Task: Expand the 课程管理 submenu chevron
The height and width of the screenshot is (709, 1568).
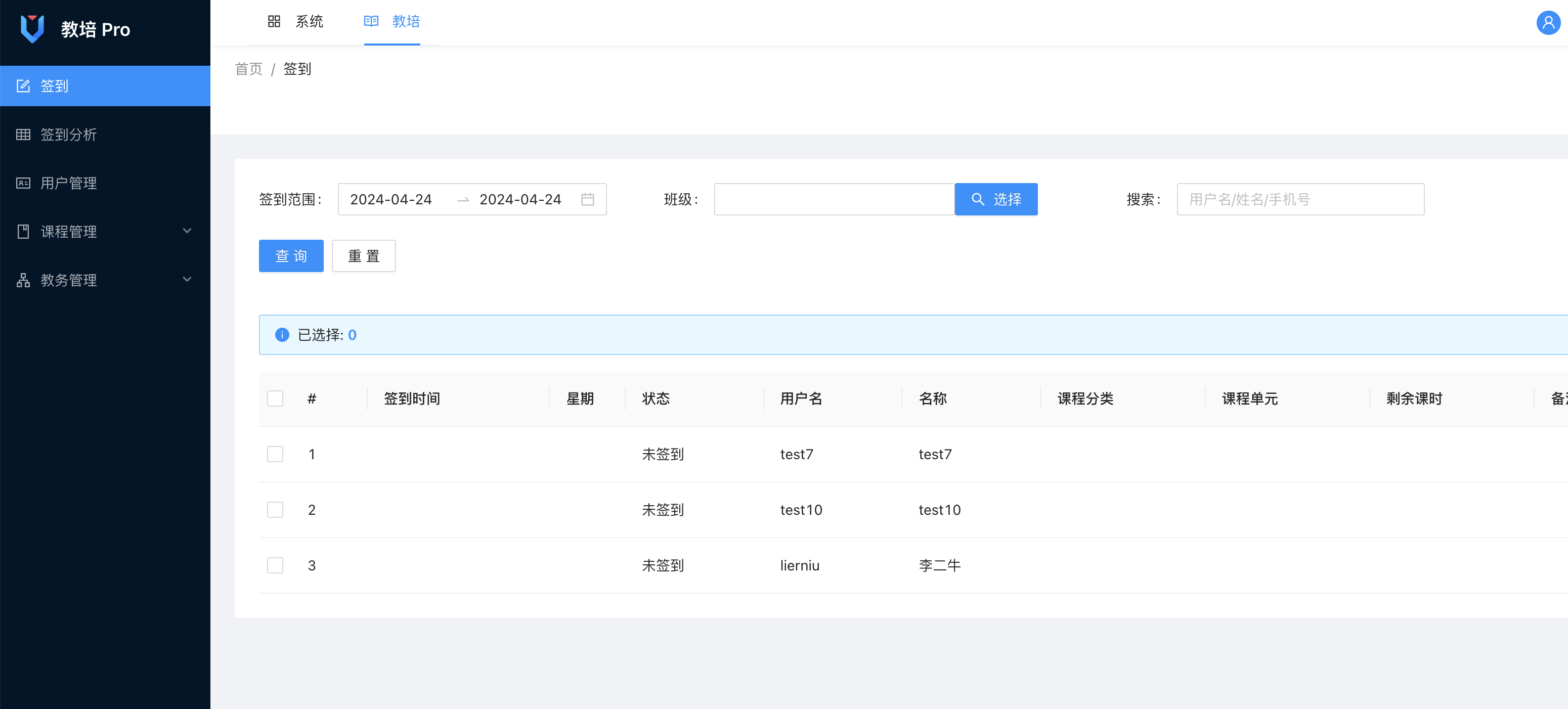Action: pos(188,231)
